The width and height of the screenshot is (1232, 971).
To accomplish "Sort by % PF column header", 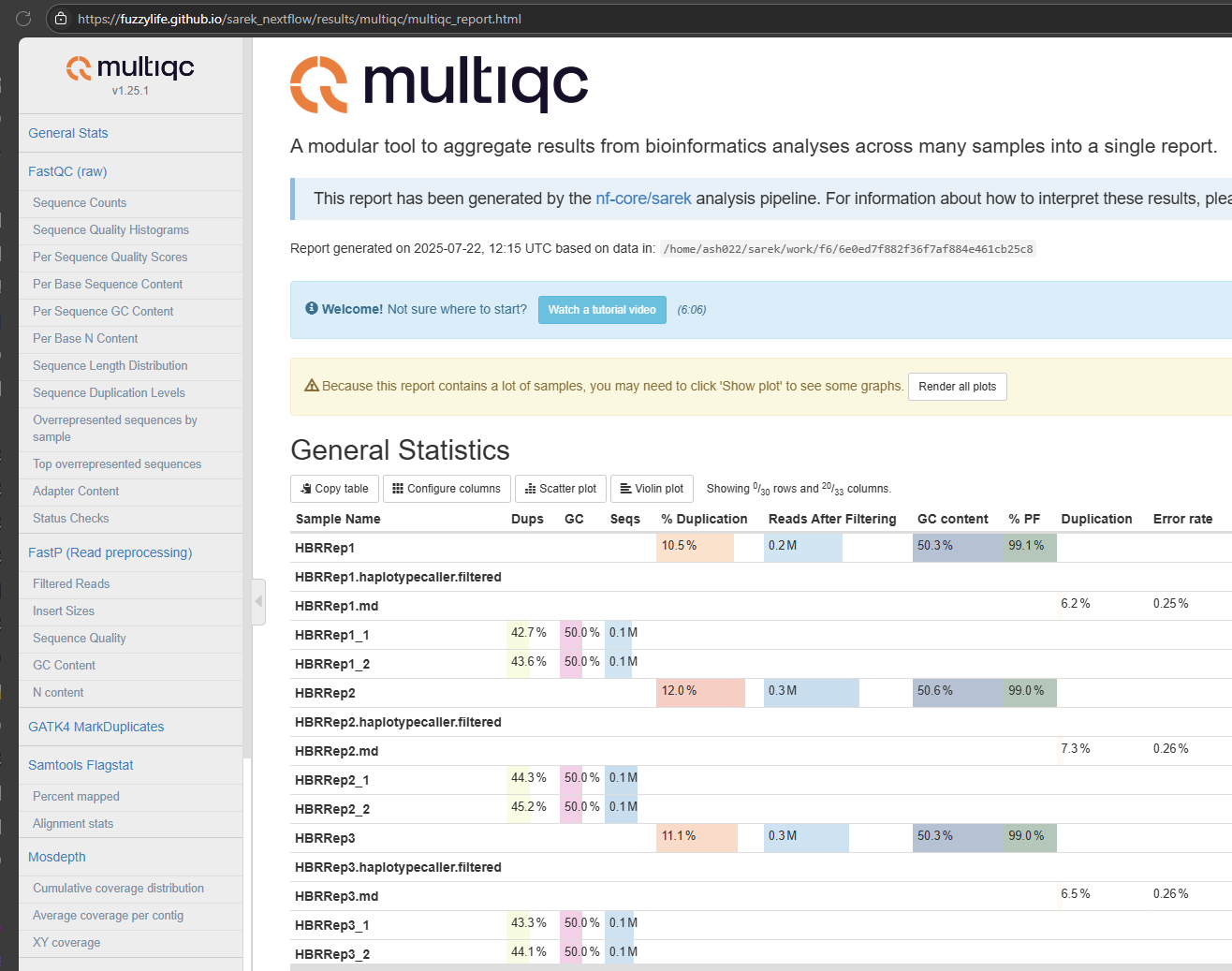I will coord(1024,519).
